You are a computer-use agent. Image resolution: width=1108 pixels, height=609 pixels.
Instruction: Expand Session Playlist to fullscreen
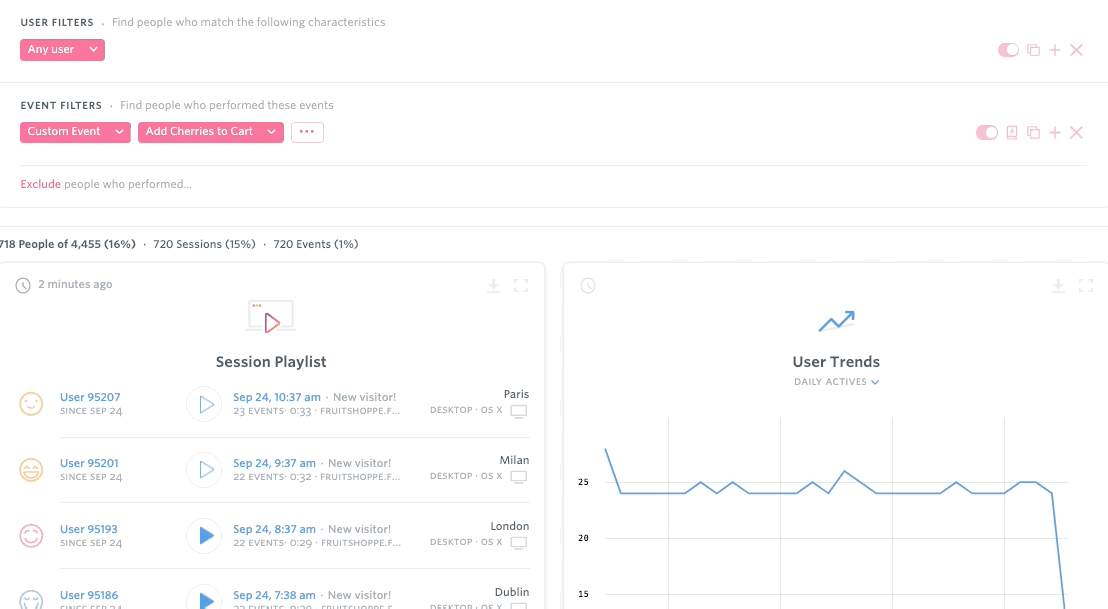coord(521,286)
